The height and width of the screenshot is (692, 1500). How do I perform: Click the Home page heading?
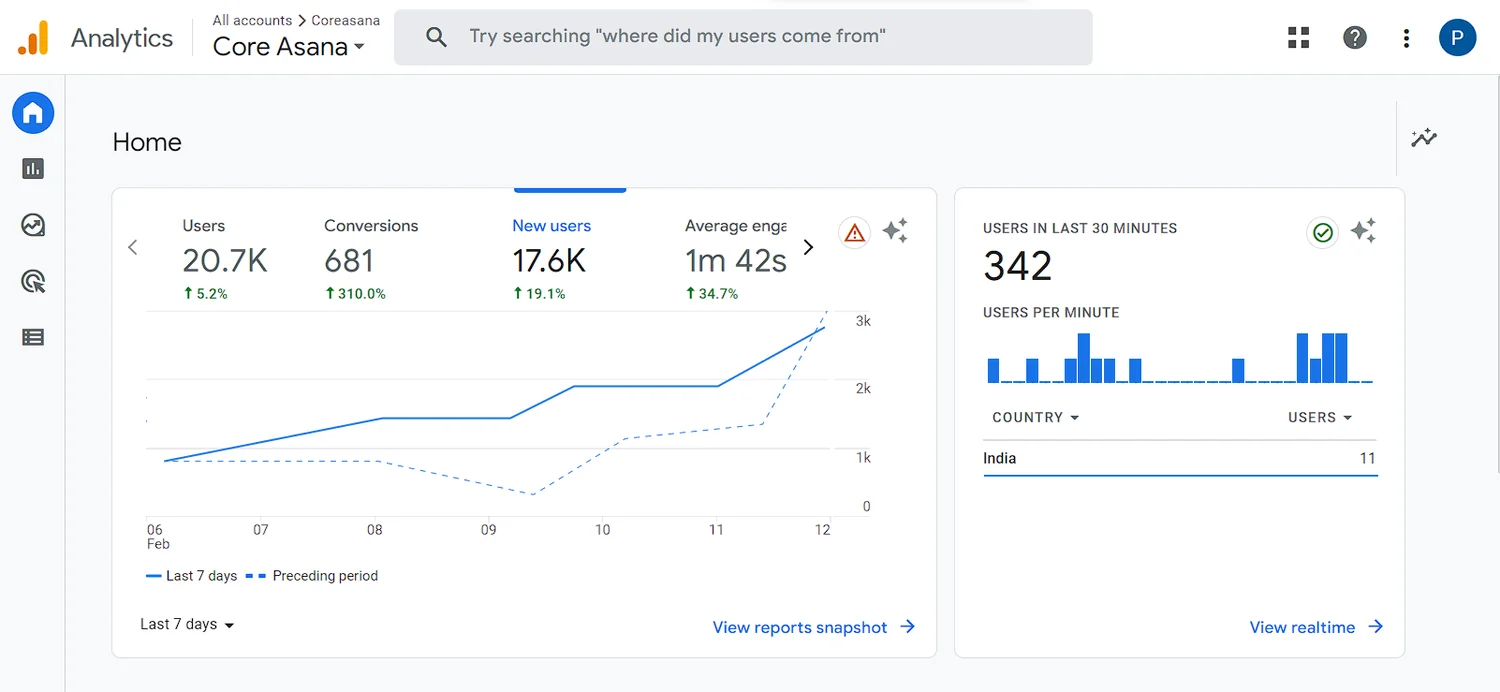(x=147, y=142)
